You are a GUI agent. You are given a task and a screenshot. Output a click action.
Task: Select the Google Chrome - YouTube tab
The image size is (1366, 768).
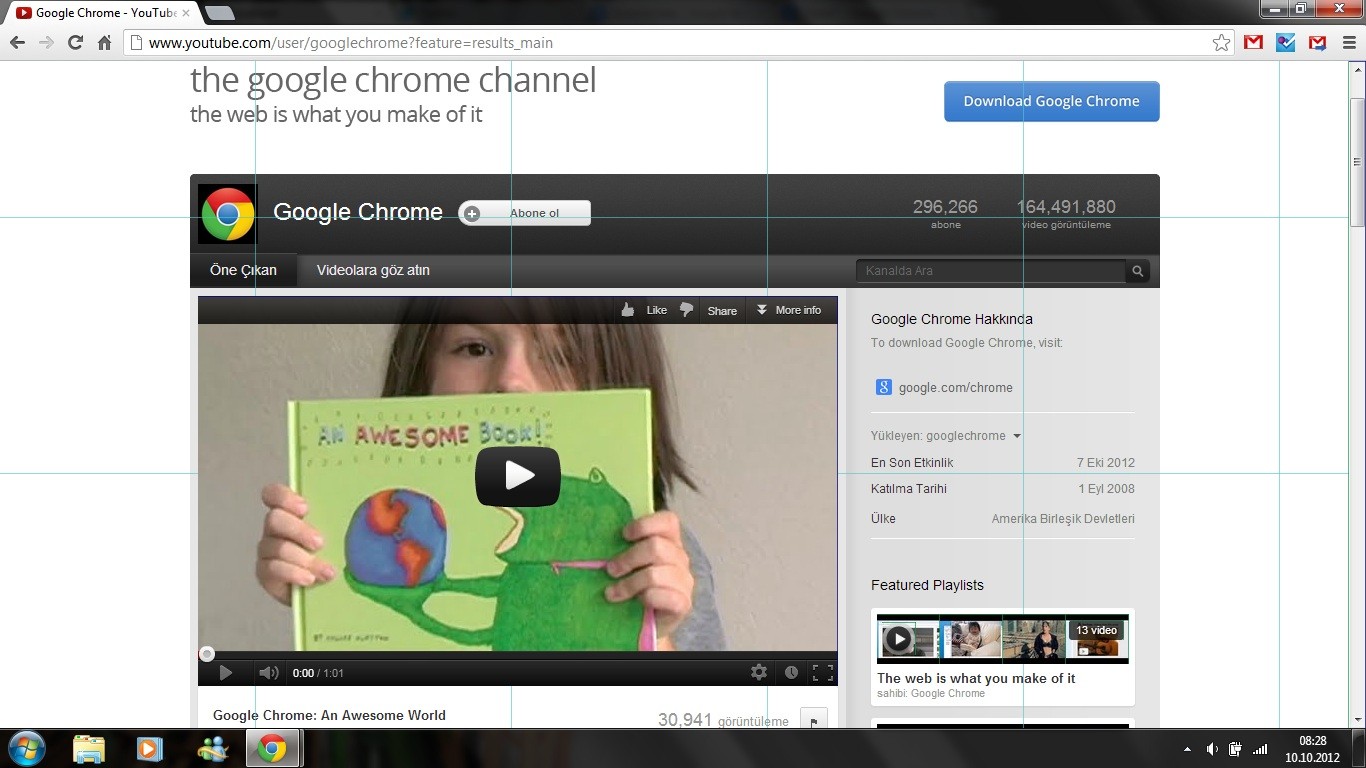[98, 13]
